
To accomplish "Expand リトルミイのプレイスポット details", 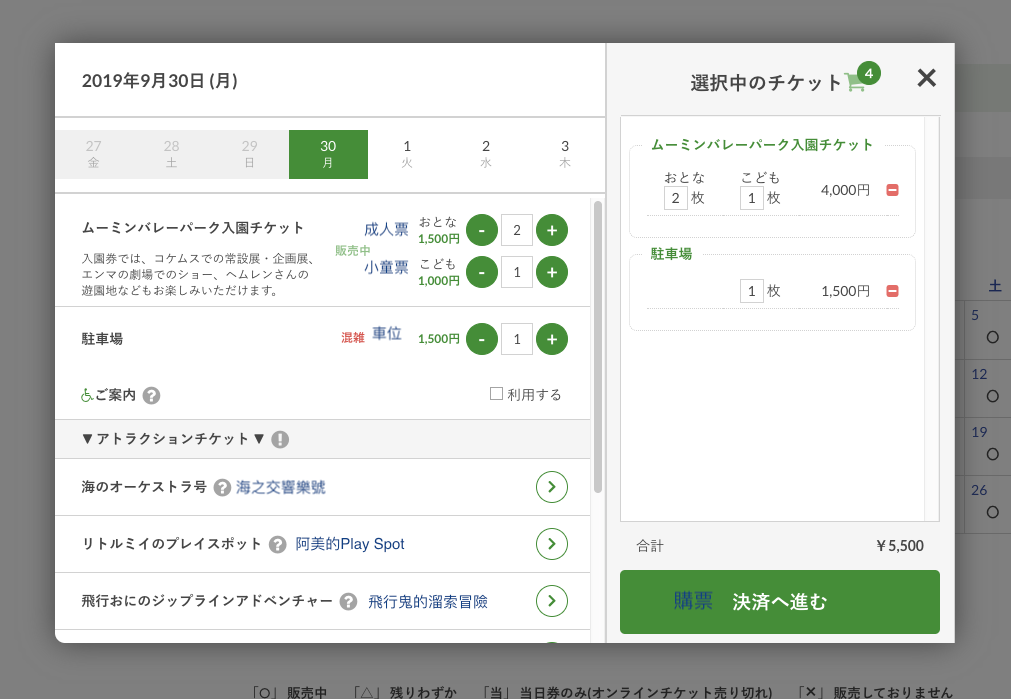I will pyautogui.click(x=552, y=544).
